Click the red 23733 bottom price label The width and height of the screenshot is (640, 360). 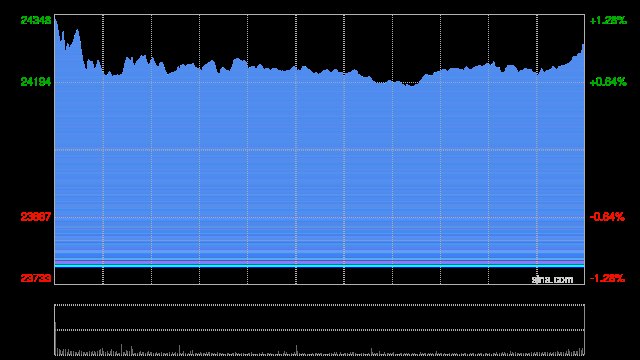coord(36,278)
